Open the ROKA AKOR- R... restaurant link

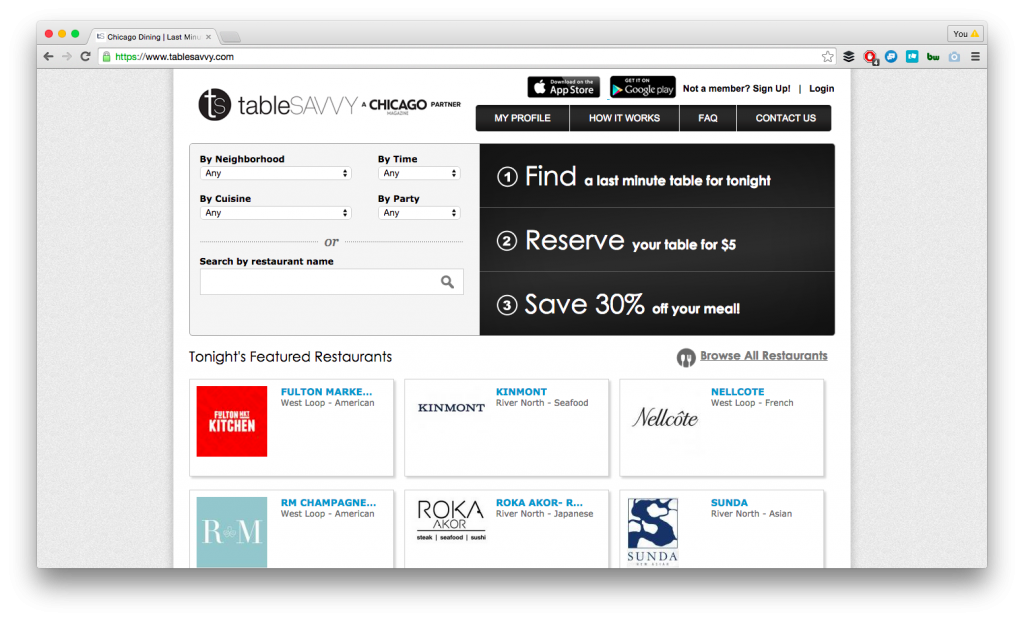tap(539, 503)
